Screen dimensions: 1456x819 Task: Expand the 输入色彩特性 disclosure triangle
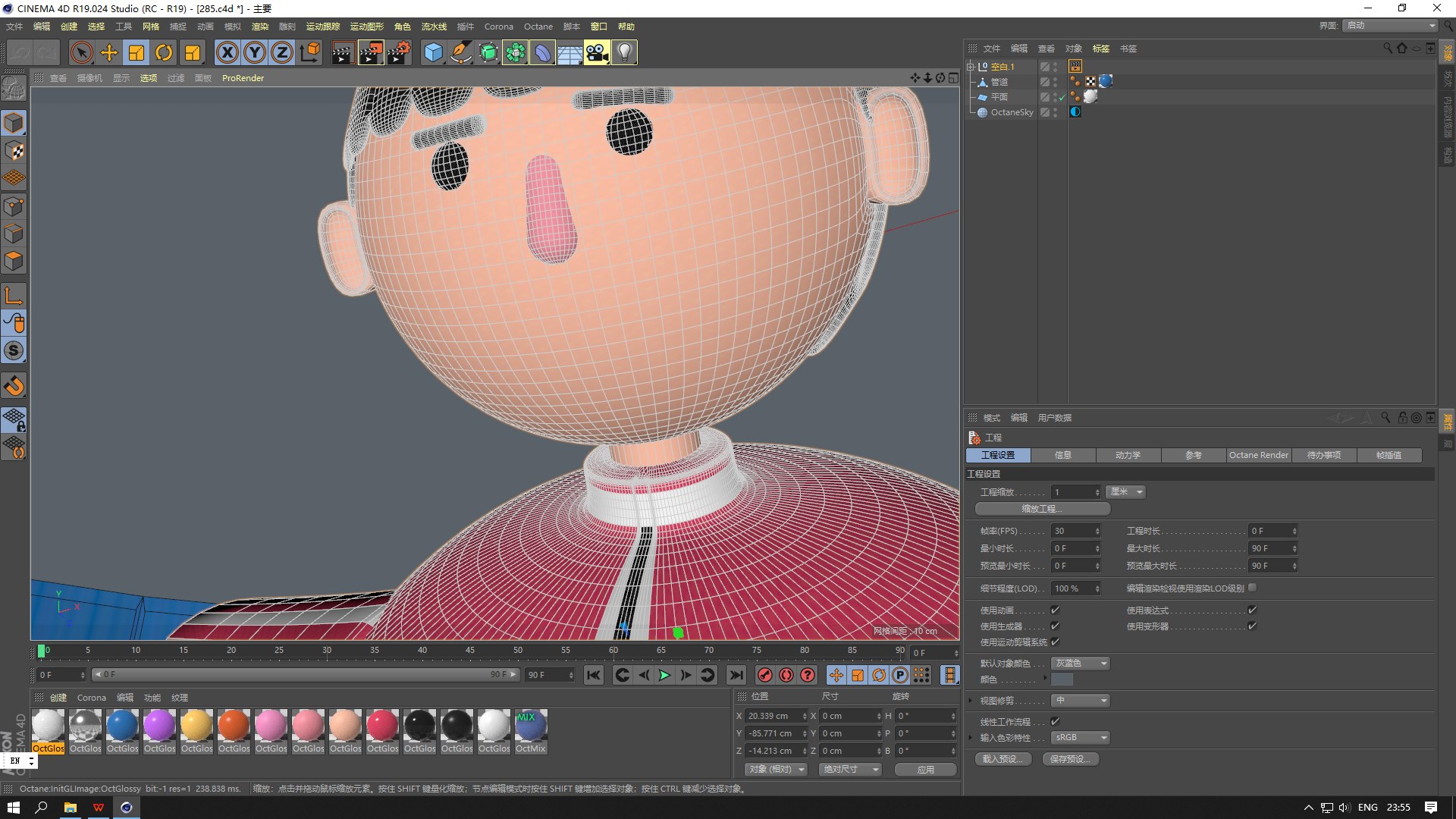click(x=970, y=737)
